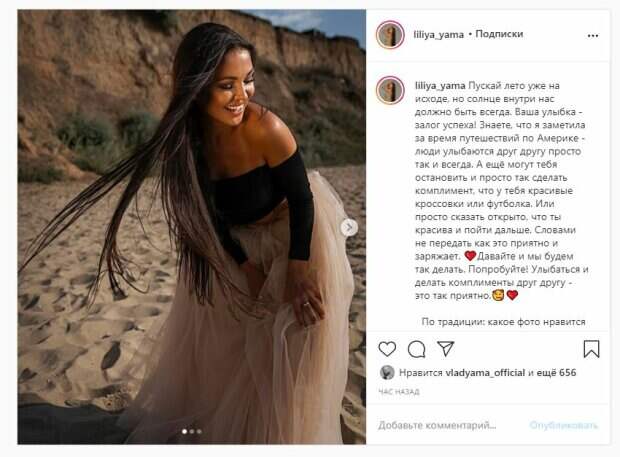
Task: Click the Опубликовать post button
Action: tap(563, 425)
